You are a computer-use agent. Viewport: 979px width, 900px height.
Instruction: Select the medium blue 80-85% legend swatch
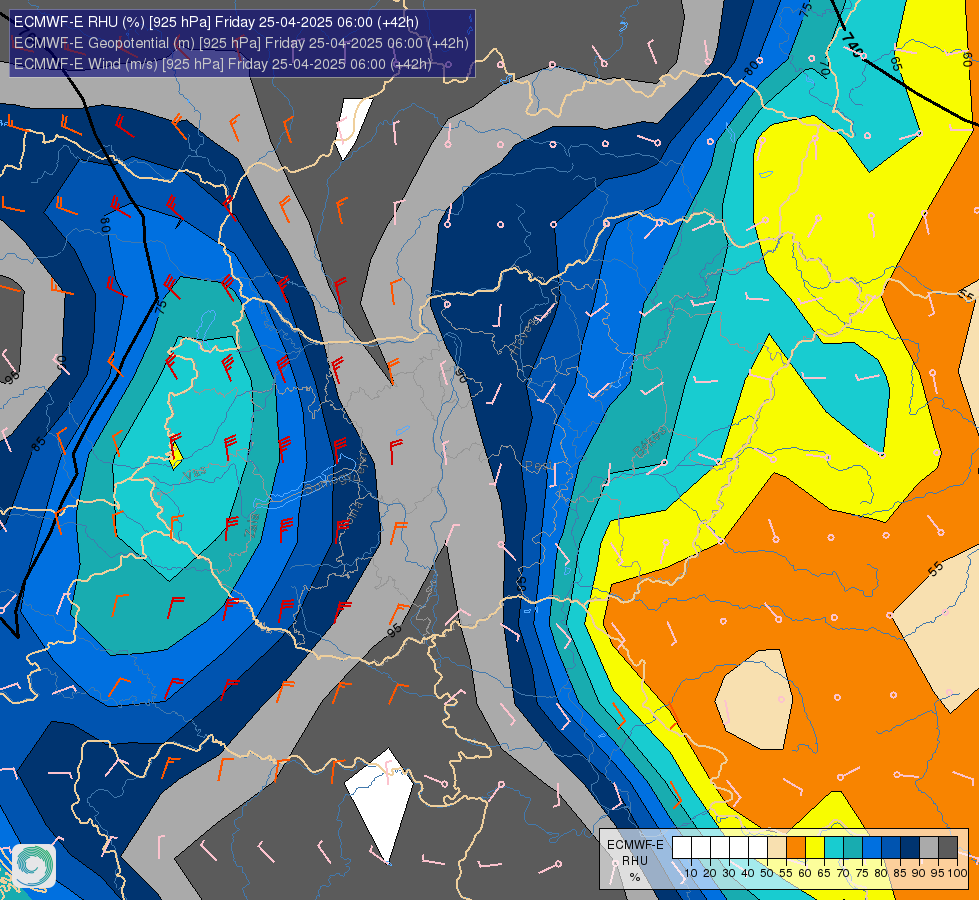(x=891, y=847)
